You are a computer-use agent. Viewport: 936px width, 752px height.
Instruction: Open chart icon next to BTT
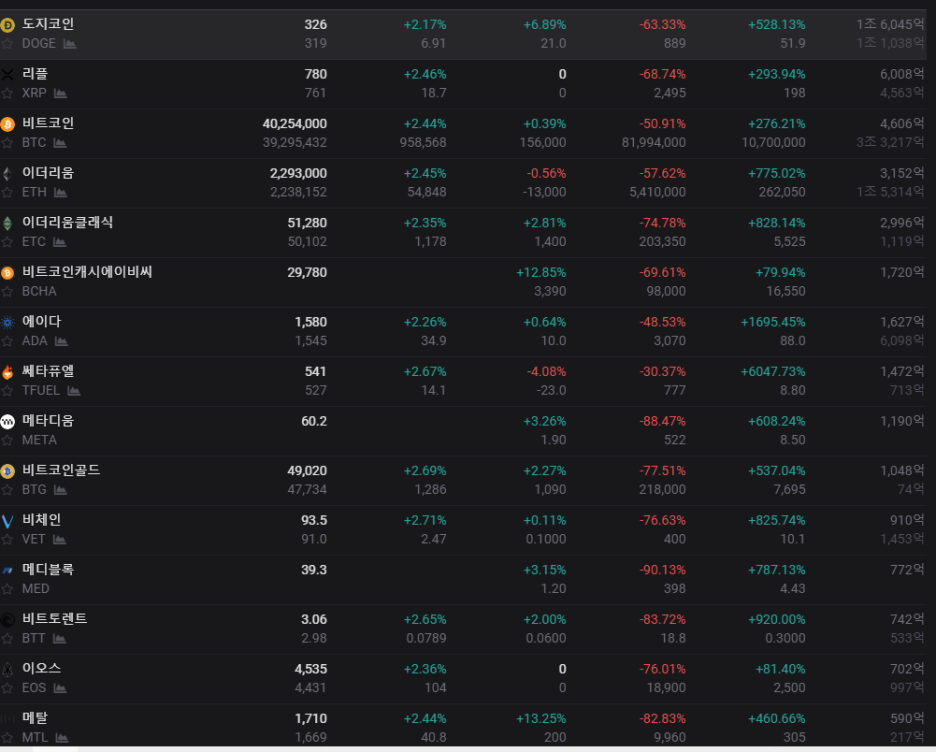coord(60,638)
